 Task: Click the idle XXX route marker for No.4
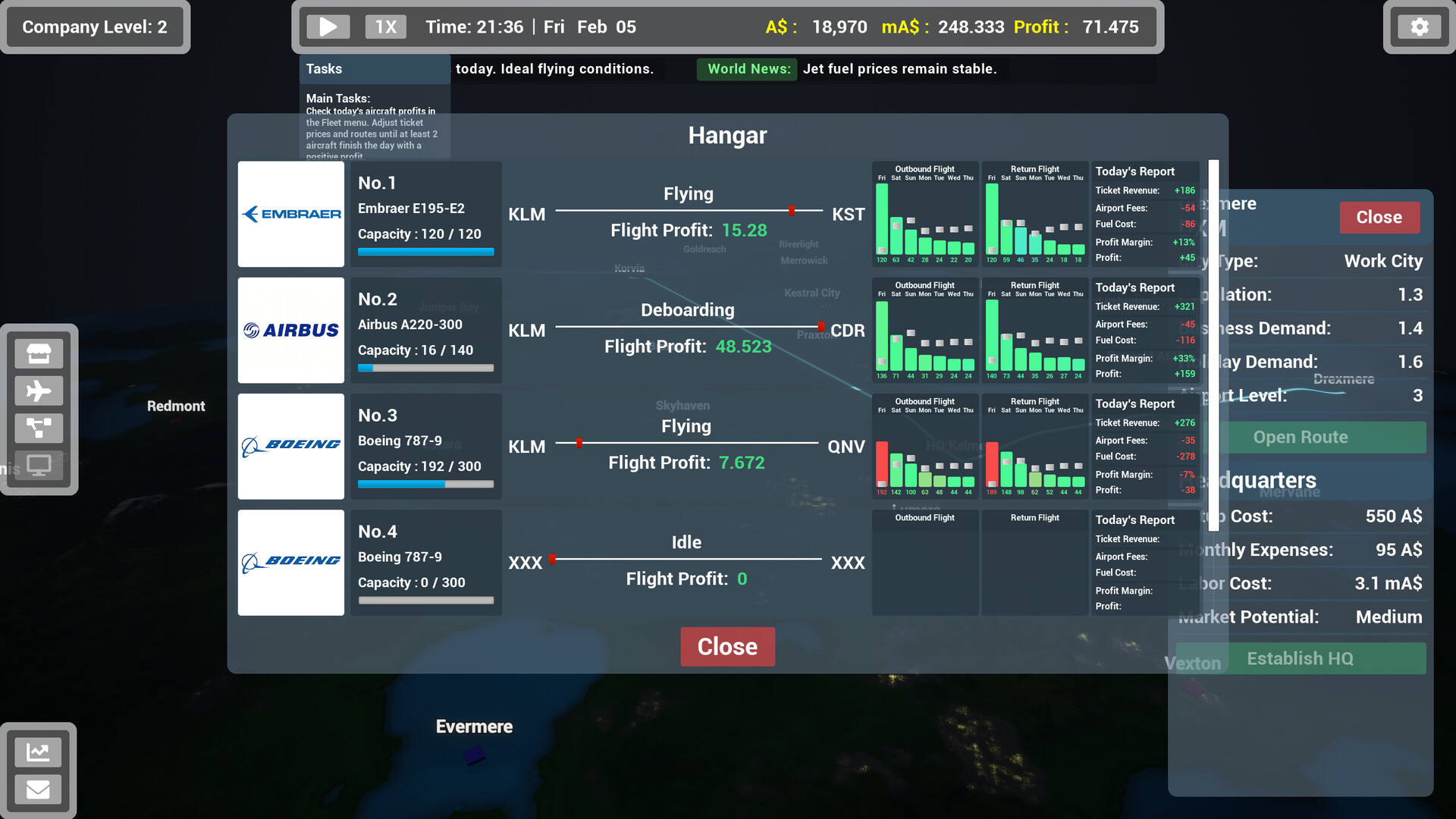(x=552, y=559)
